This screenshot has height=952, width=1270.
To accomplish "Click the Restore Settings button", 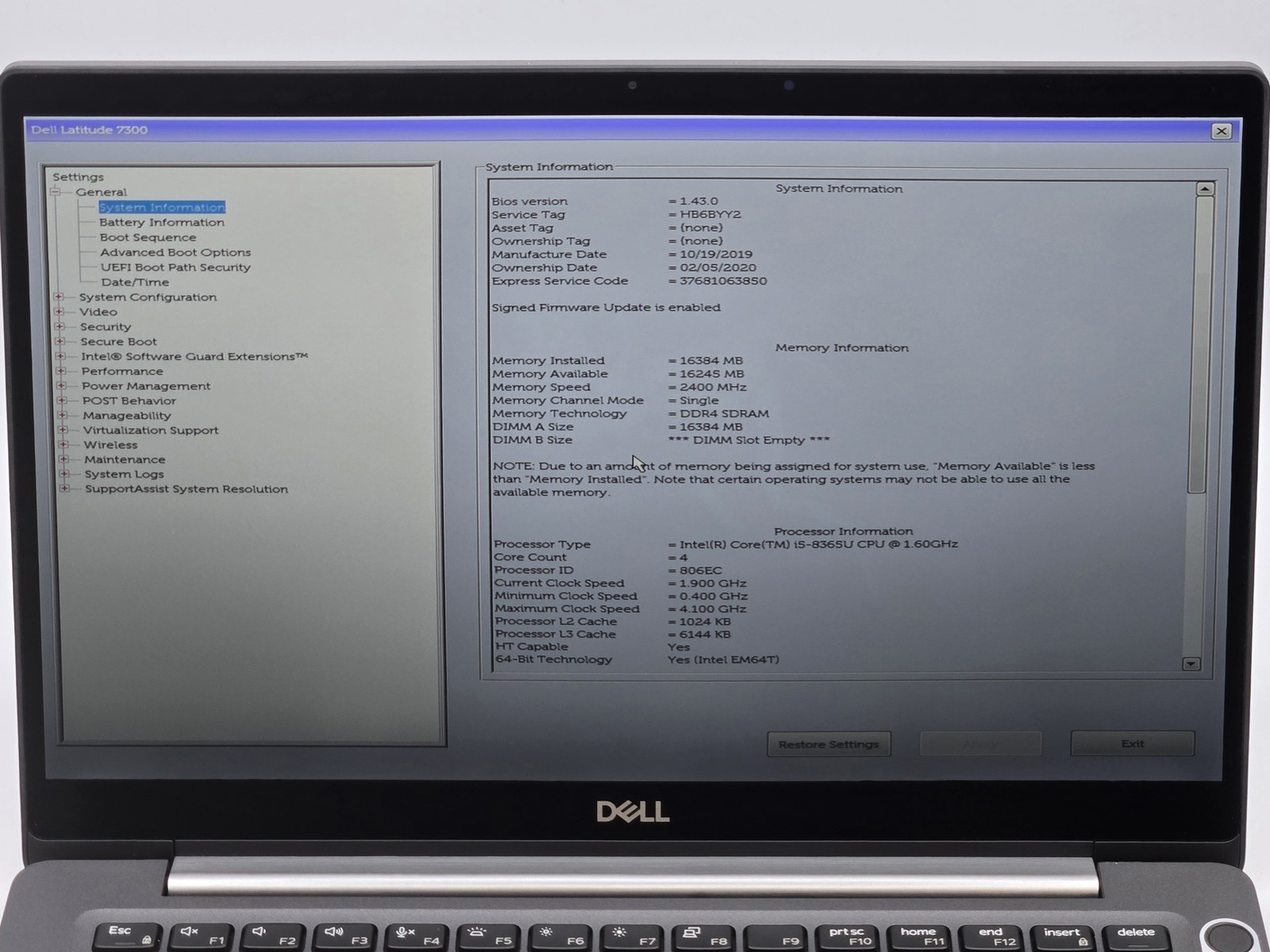I will click(x=829, y=744).
